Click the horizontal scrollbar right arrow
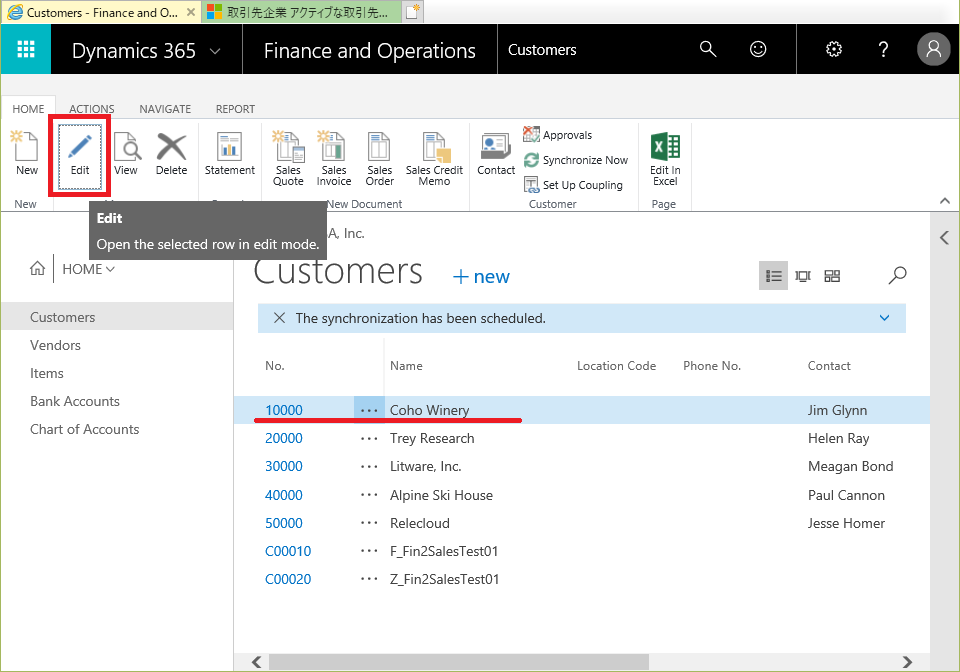The width and height of the screenshot is (960, 672). coord(907,662)
